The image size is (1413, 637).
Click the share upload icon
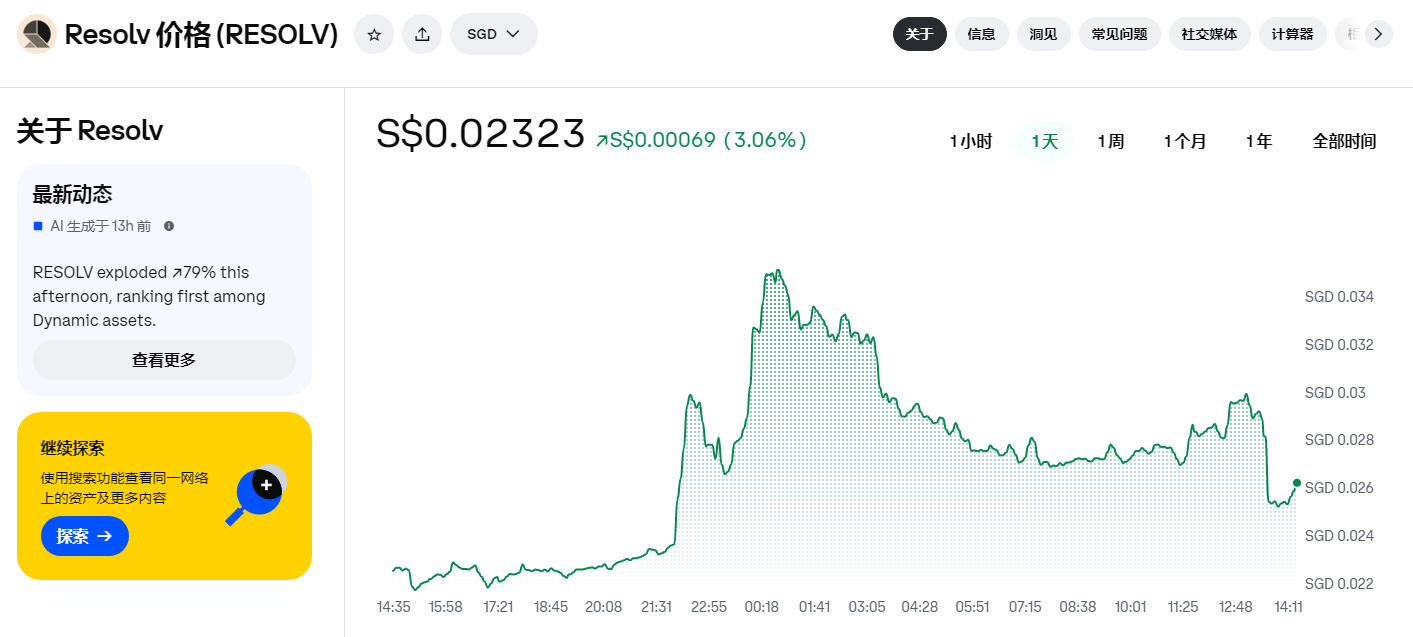[422, 34]
